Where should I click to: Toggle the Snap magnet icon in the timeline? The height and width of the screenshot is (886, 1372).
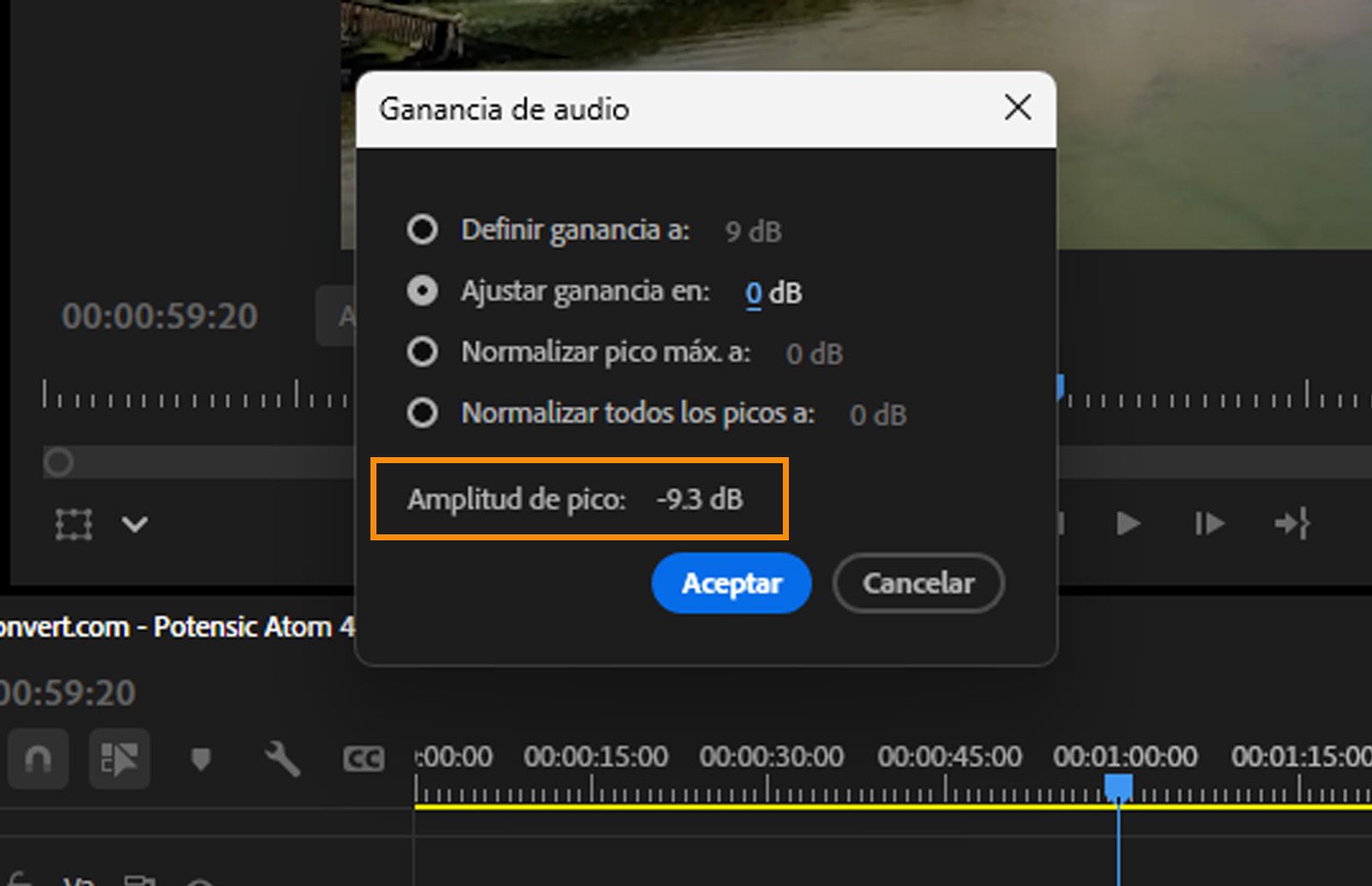pos(37,758)
